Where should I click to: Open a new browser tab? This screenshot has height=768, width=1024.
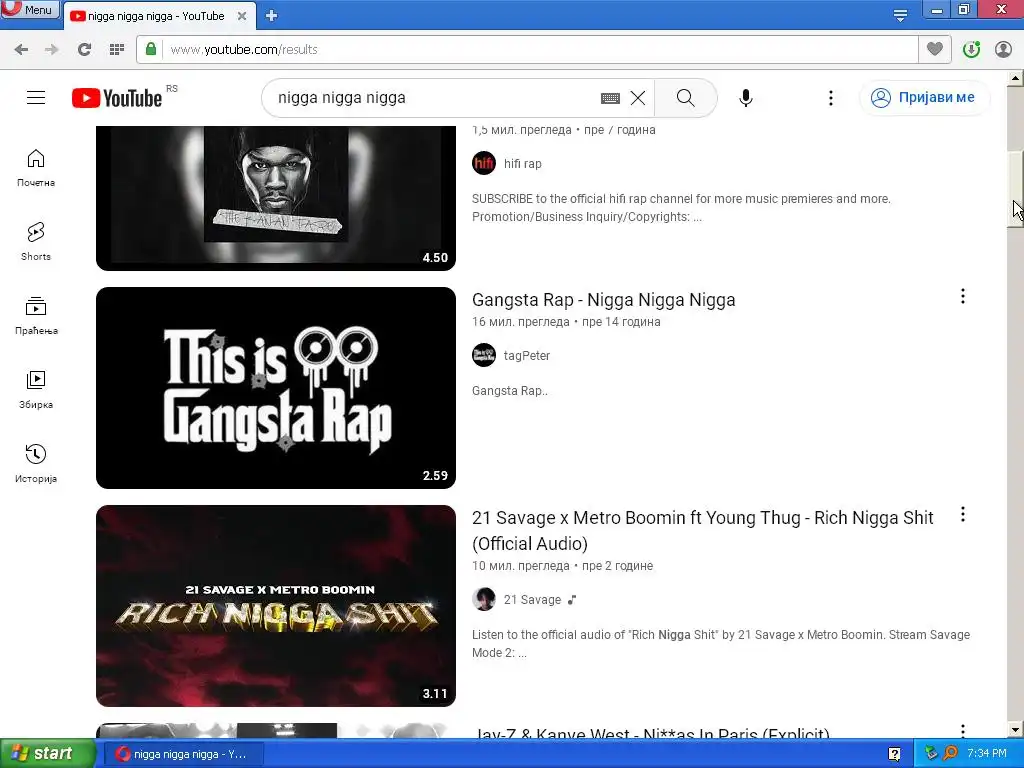tap(272, 16)
